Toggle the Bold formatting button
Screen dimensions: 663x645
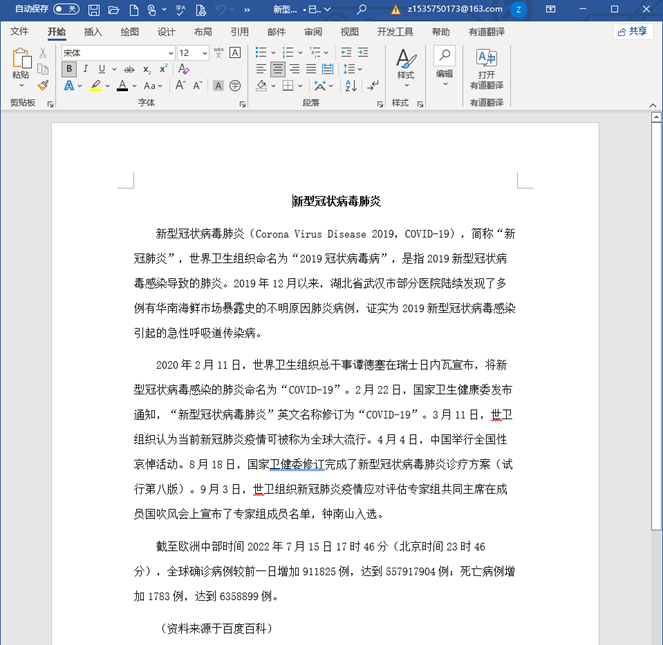[69, 69]
